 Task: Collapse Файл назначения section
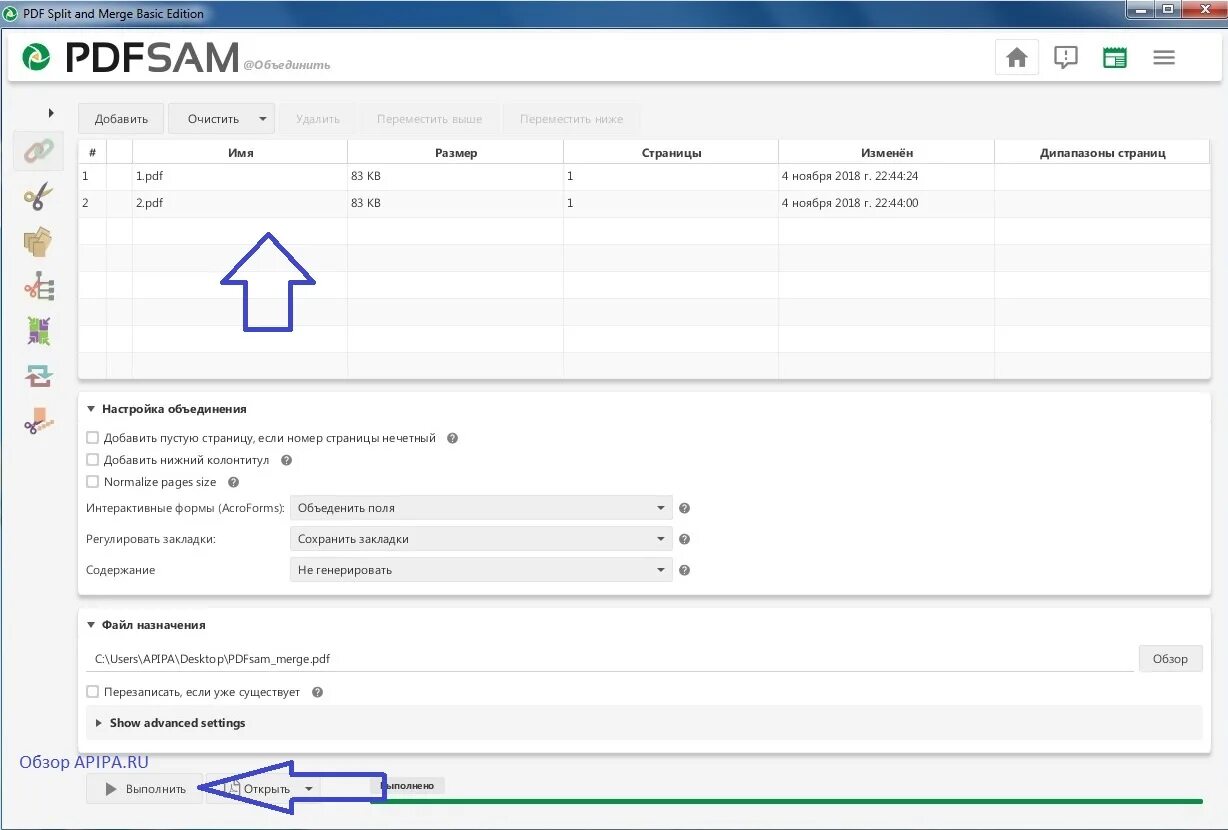[x=91, y=625]
